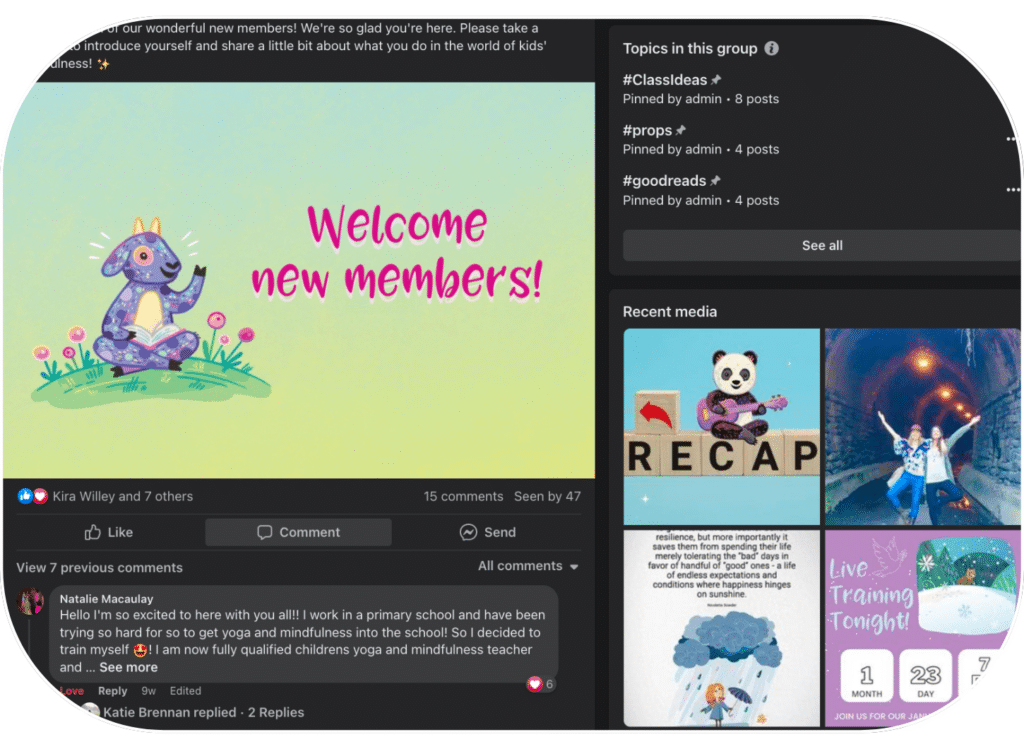Viewport: 1024px width, 749px height.
Task: View edit history via Edited label
Action: (x=185, y=691)
